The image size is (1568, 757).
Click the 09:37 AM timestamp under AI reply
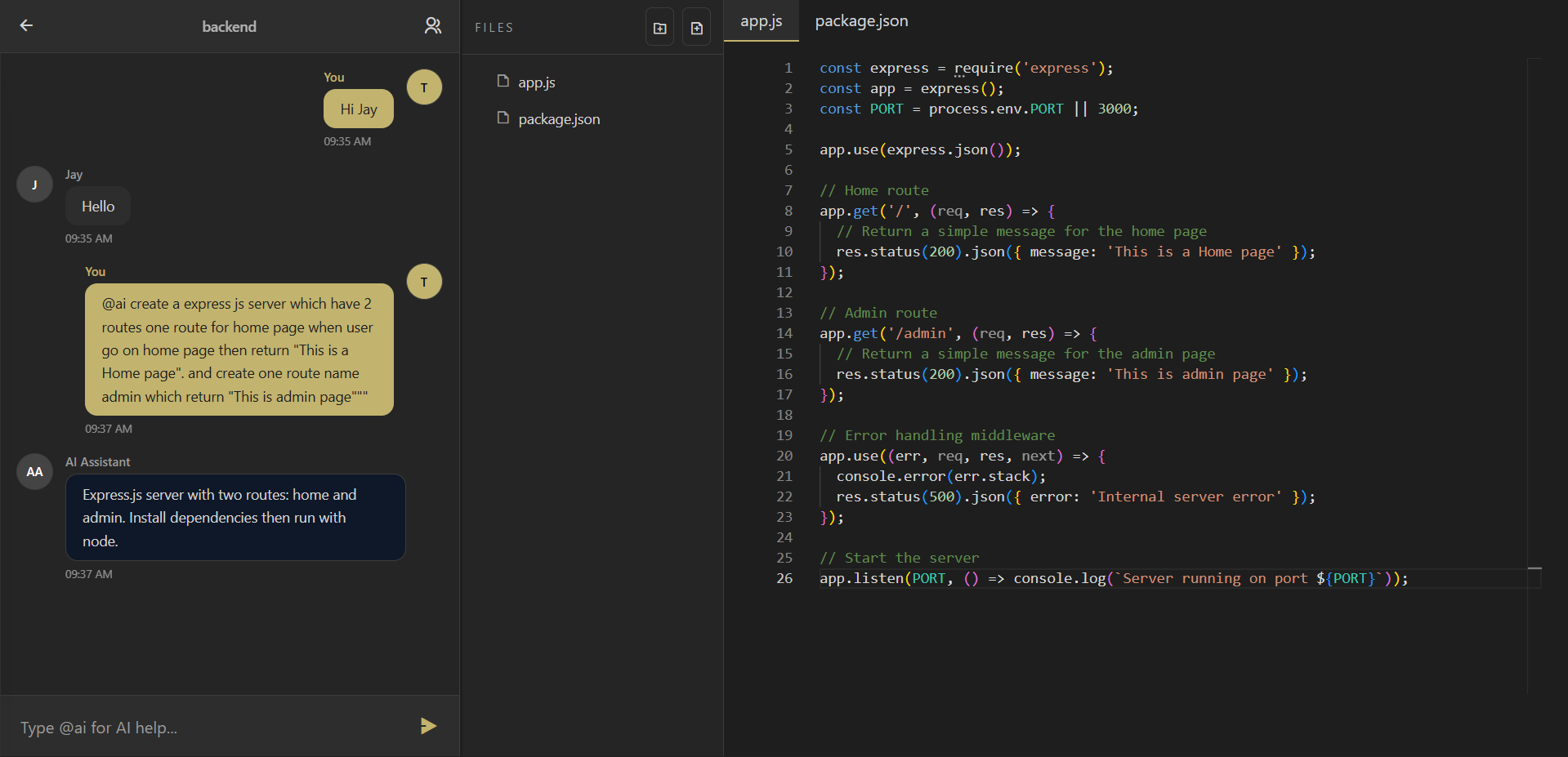click(x=89, y=574)
